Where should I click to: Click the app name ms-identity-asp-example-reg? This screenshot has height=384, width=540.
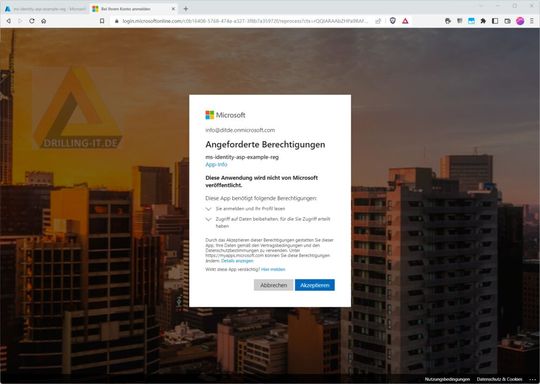pos(242,157)
